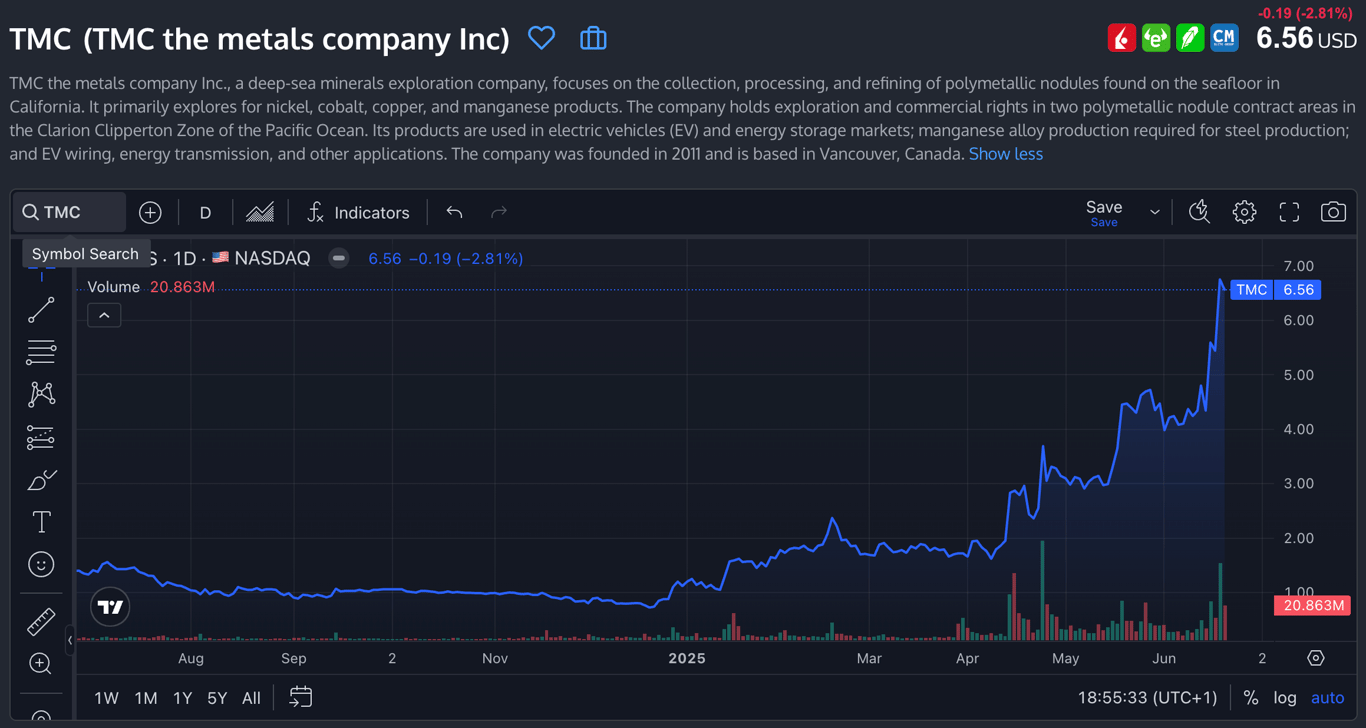Click the Show less link

(1005, 154)
